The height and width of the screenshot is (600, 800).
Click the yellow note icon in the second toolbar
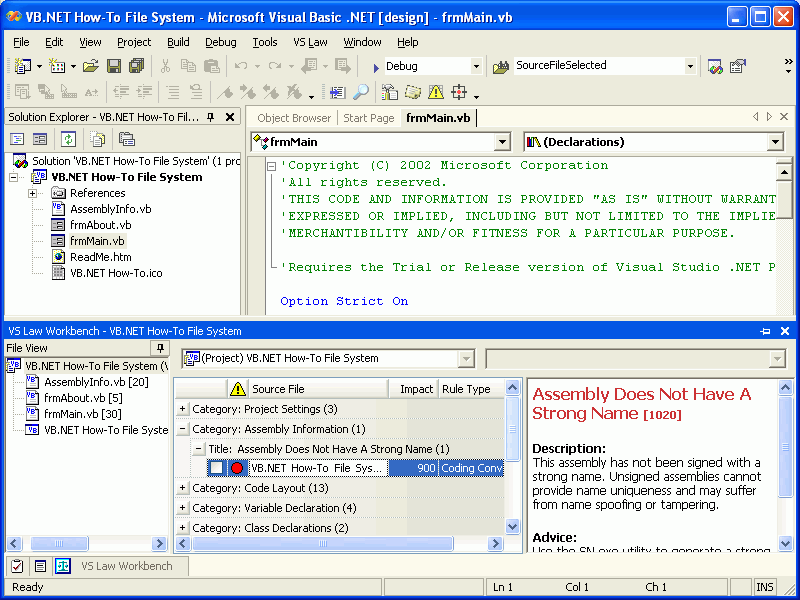pos(413,92)
